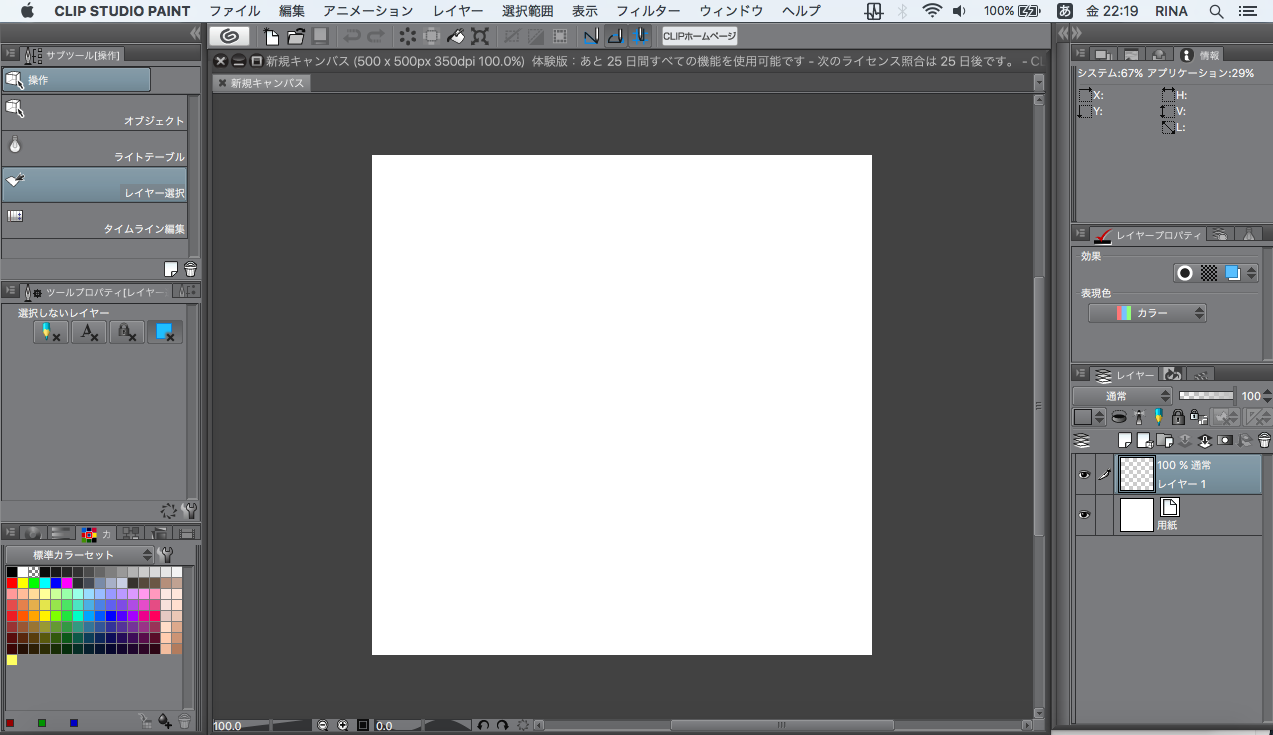Rotate canvas left icon in status bar
The image size is (1273, 735).
pos(483,725)
